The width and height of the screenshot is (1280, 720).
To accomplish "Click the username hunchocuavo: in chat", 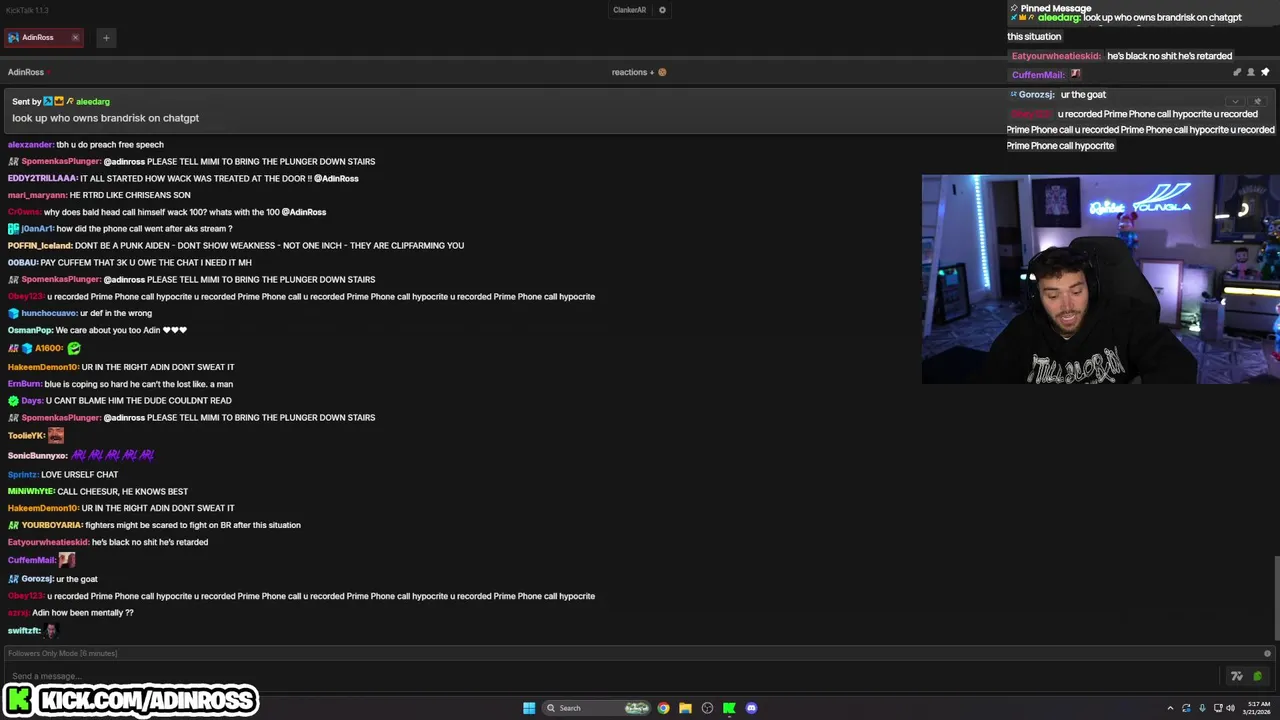I will point(50,313).
